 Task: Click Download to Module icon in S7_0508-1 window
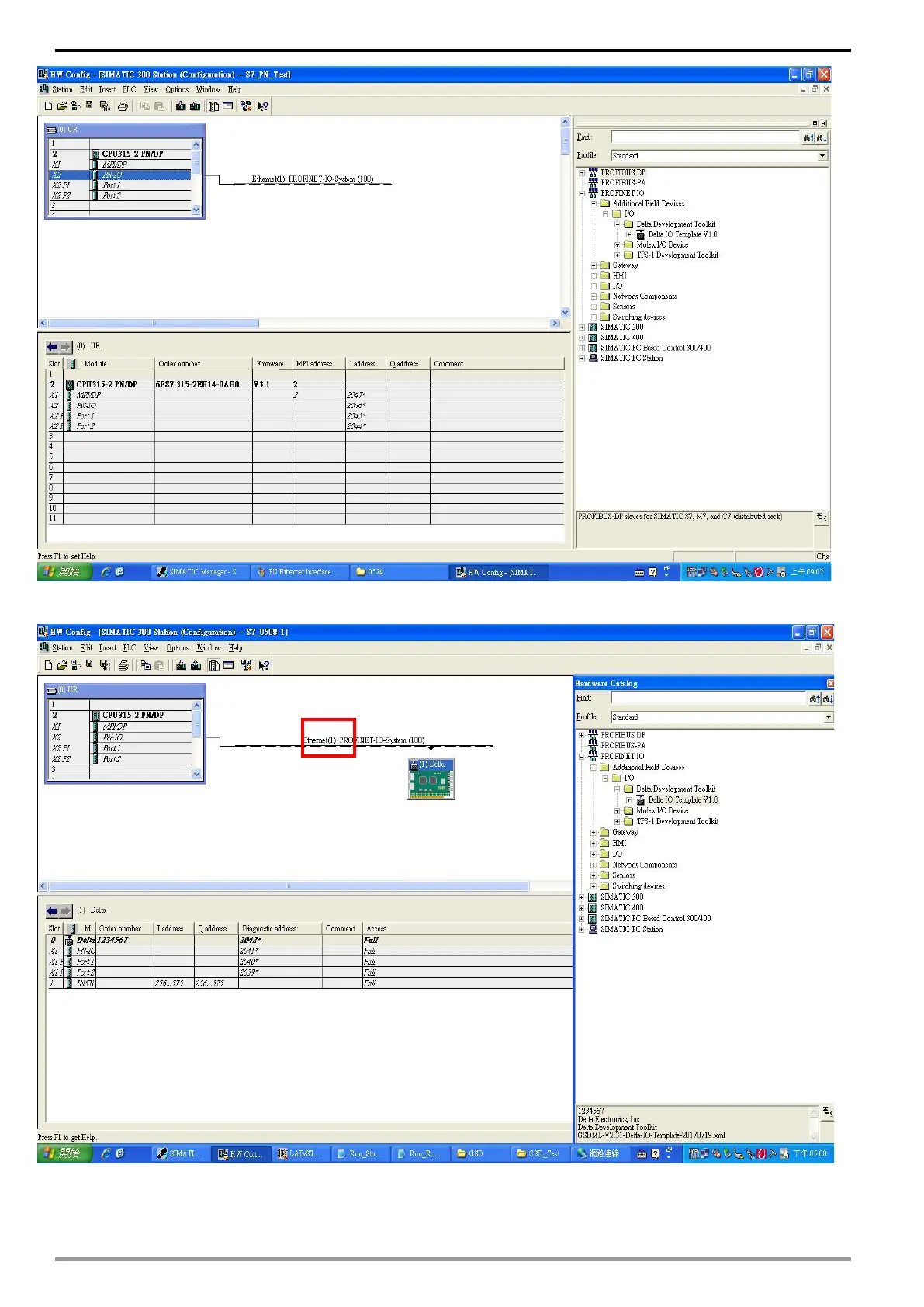point(182,665)
